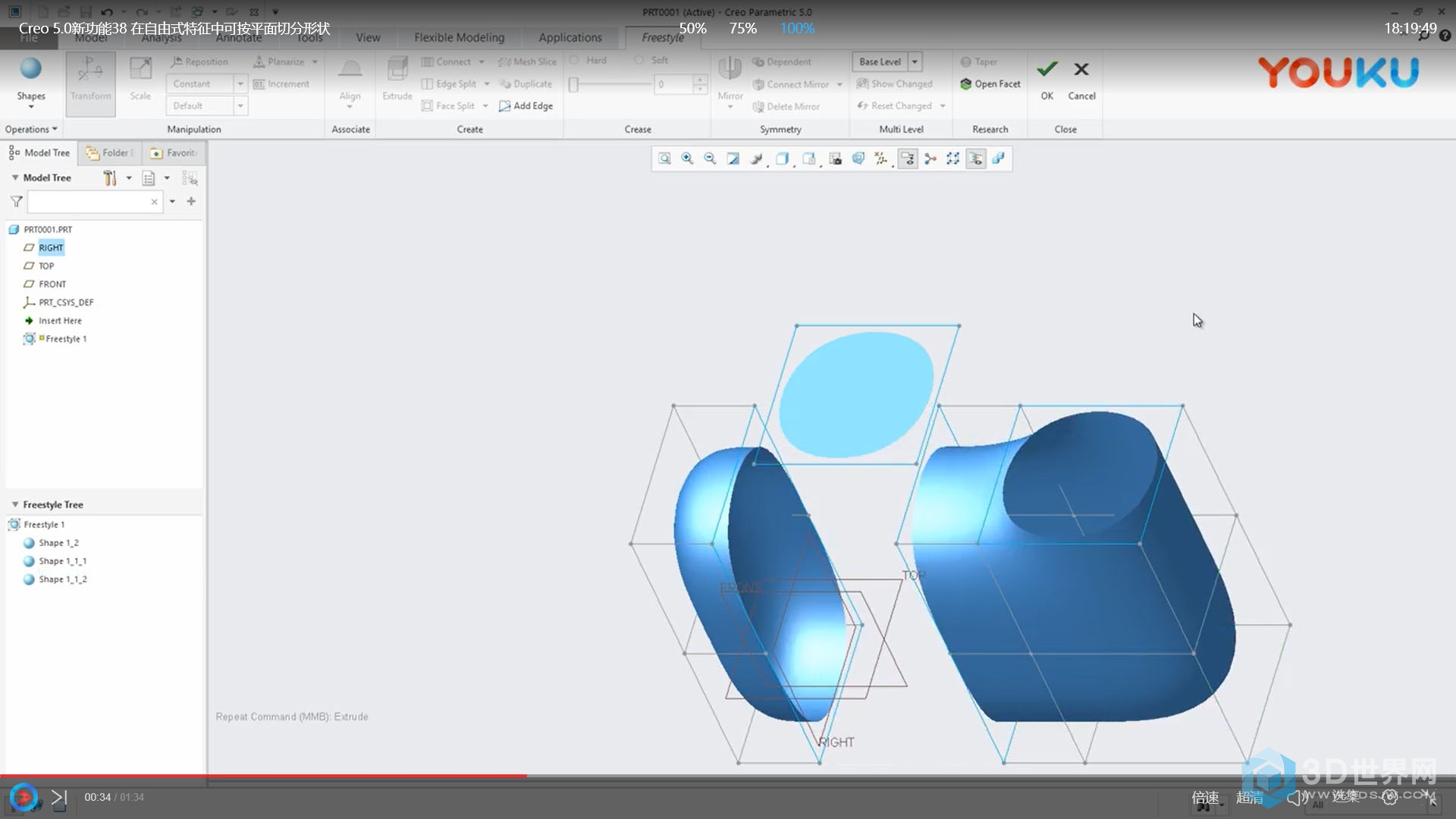Open the Favorites tab
1456x819 pixels.
tap(174, 153)
